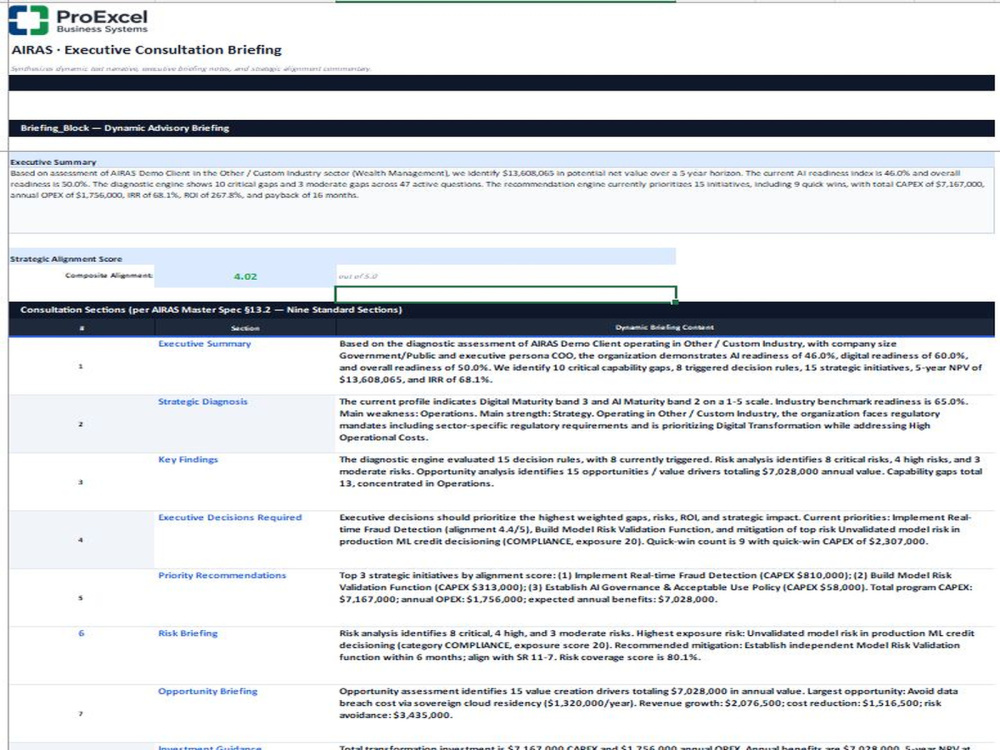Click the '#' column header
1000x750 pixels.
82,328
